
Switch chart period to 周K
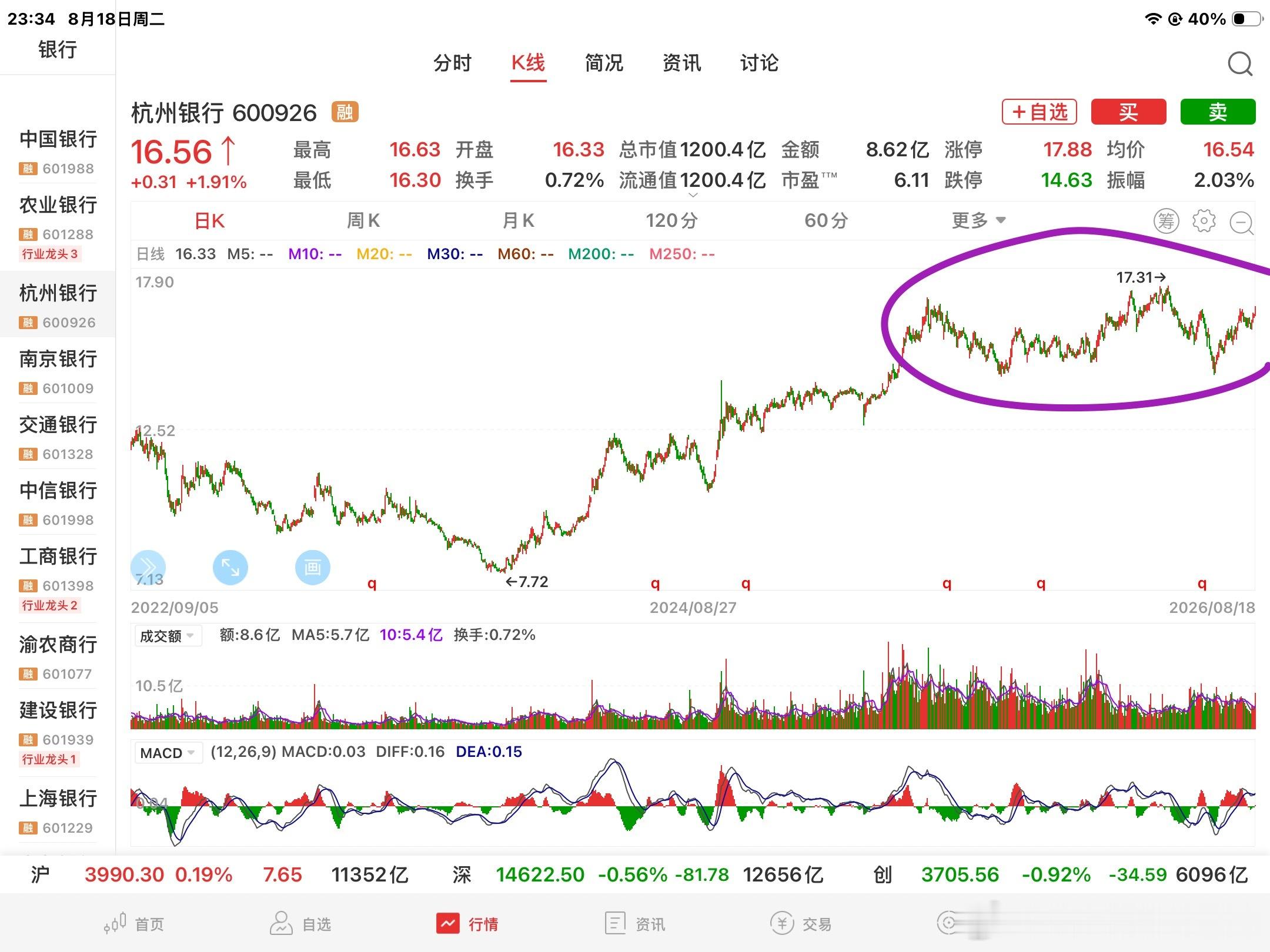[363, 221]
